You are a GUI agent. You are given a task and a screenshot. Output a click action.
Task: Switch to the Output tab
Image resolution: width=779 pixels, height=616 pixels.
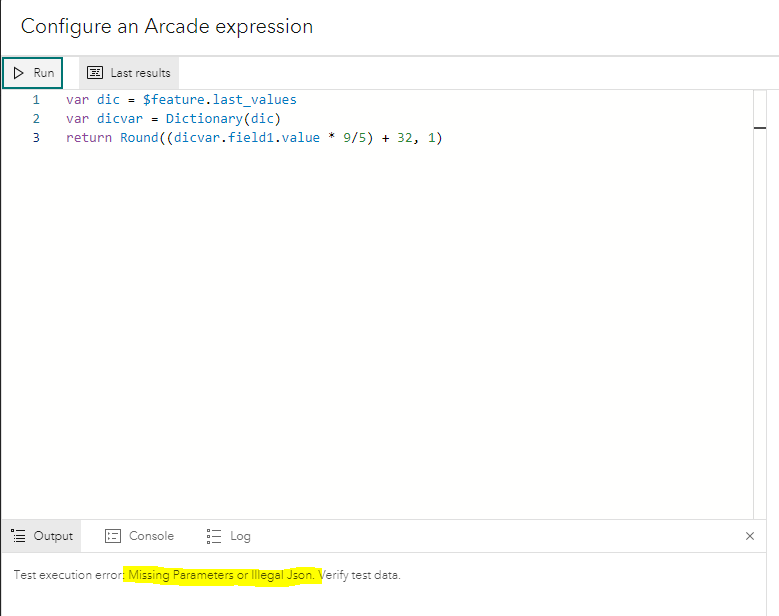(x=42, y=536)
